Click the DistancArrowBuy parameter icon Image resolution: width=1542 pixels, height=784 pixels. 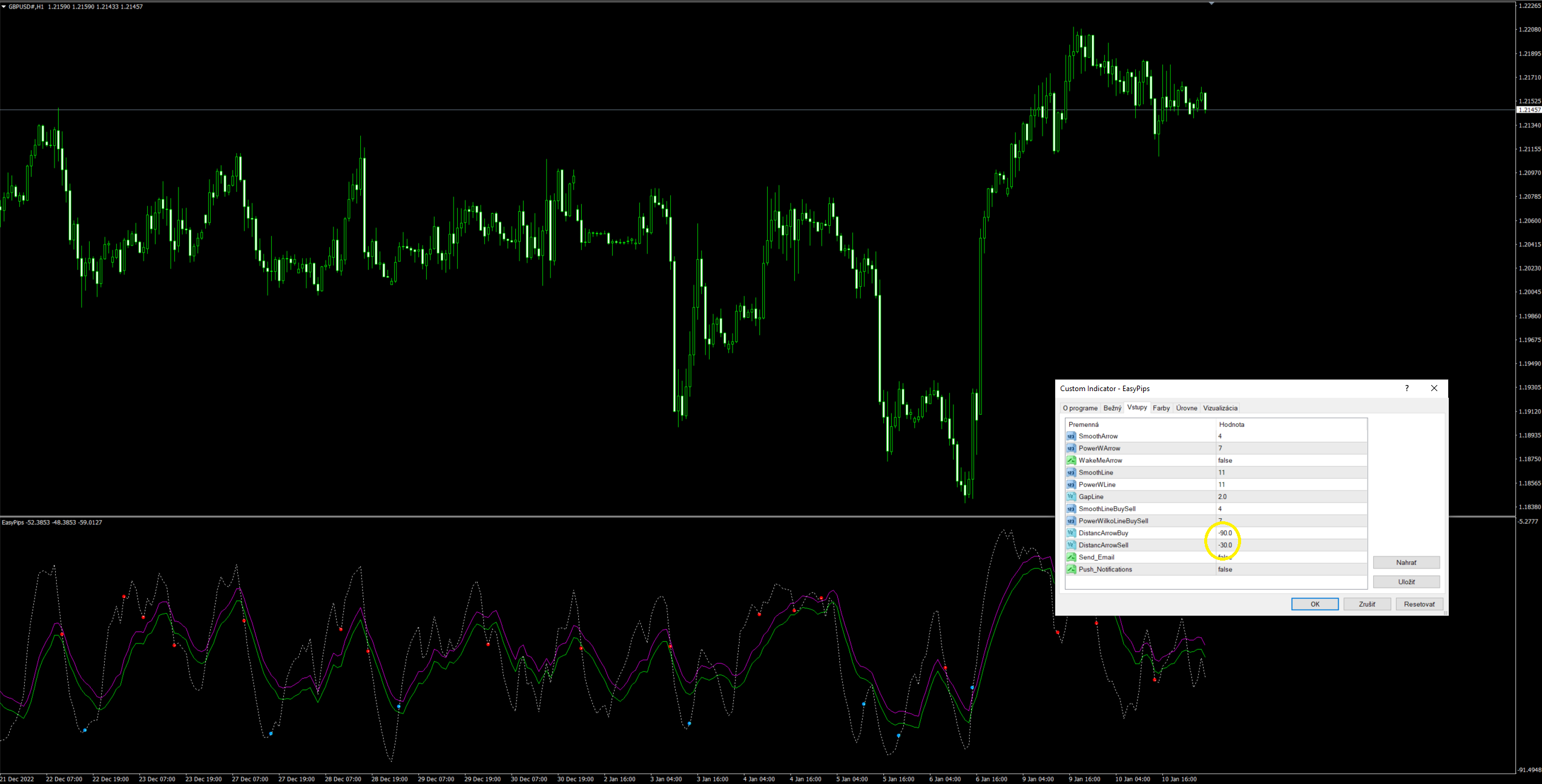(1071, 533)
